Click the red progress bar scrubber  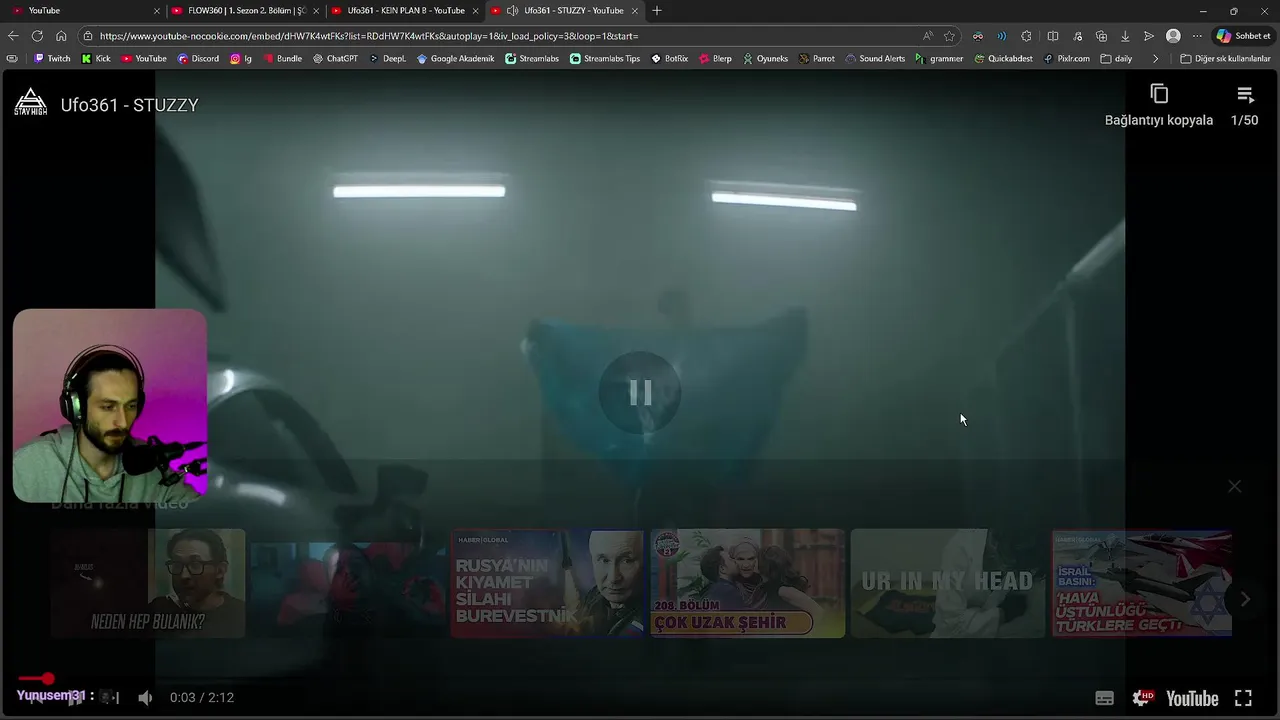48,679
